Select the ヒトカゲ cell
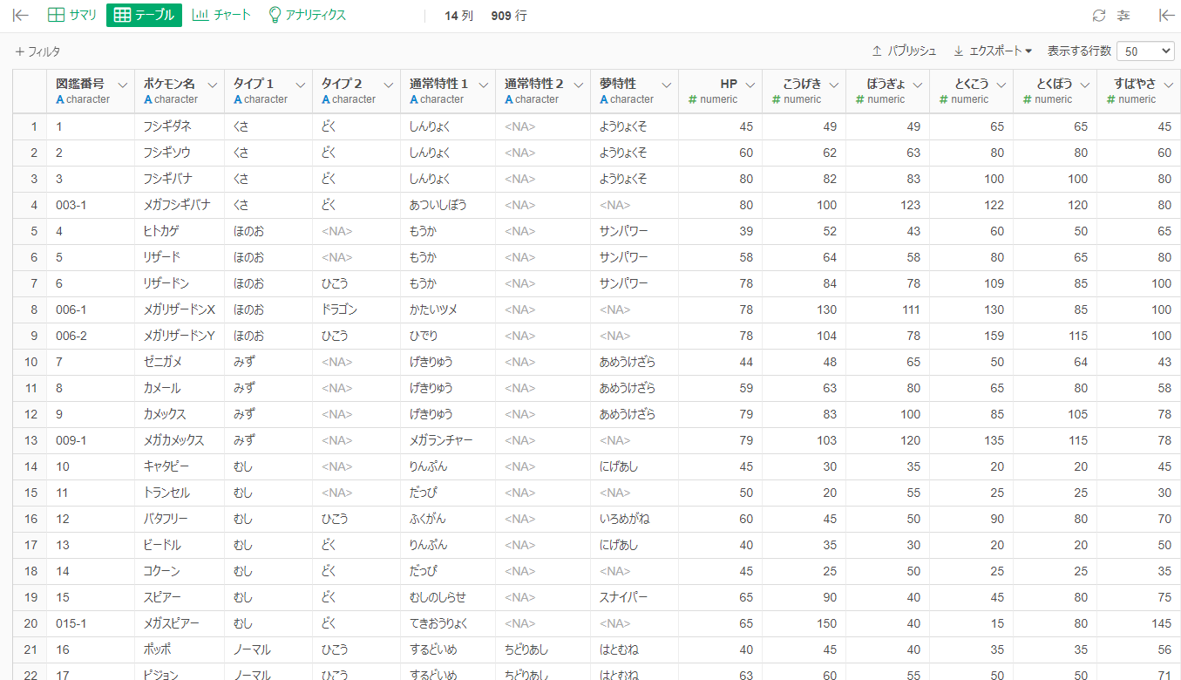 [x=179, y=231]
